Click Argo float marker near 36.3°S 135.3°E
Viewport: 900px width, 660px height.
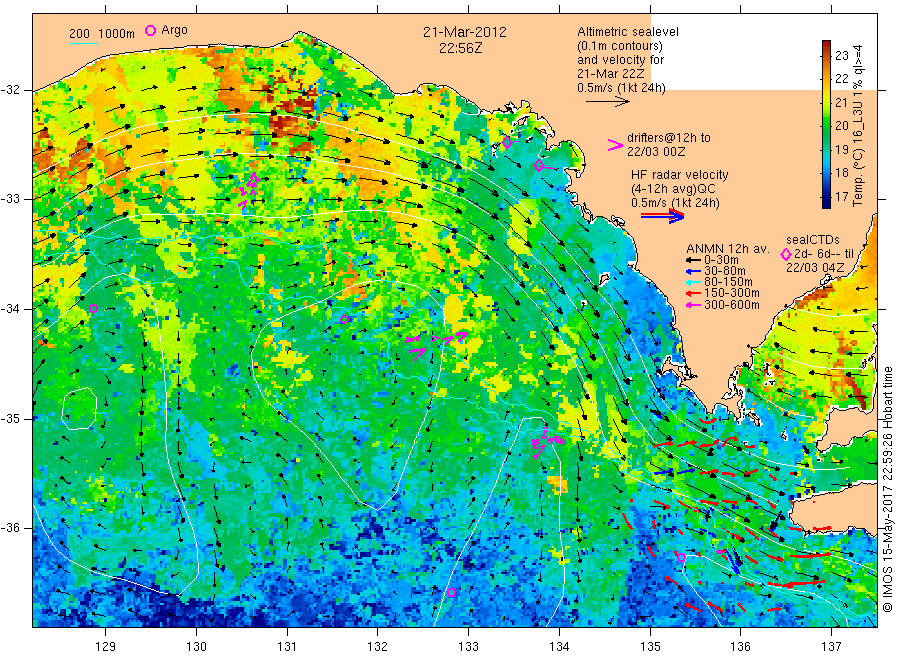pyautogui.click(x=681, y=557)
